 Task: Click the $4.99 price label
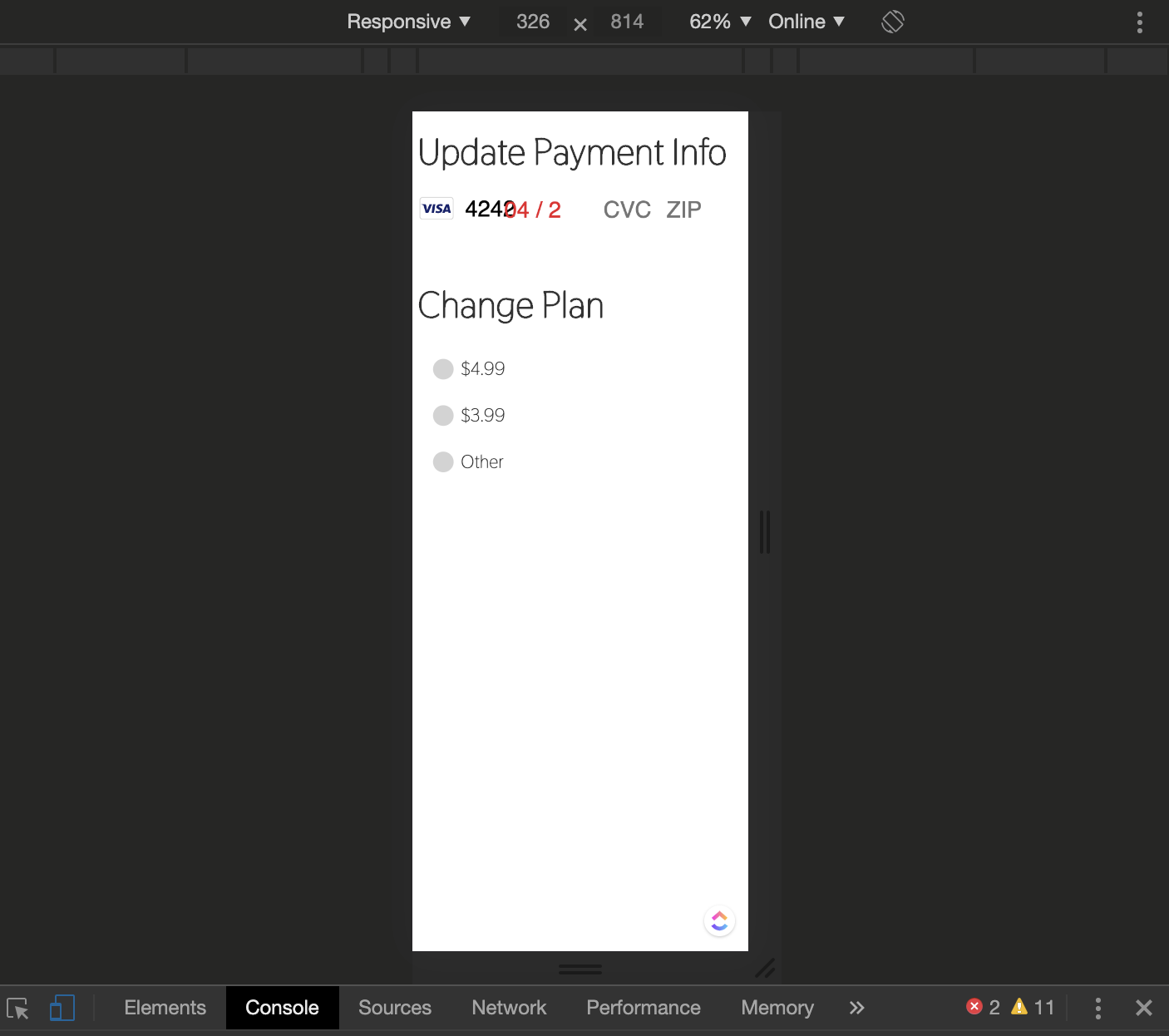[x=483, y=369]
